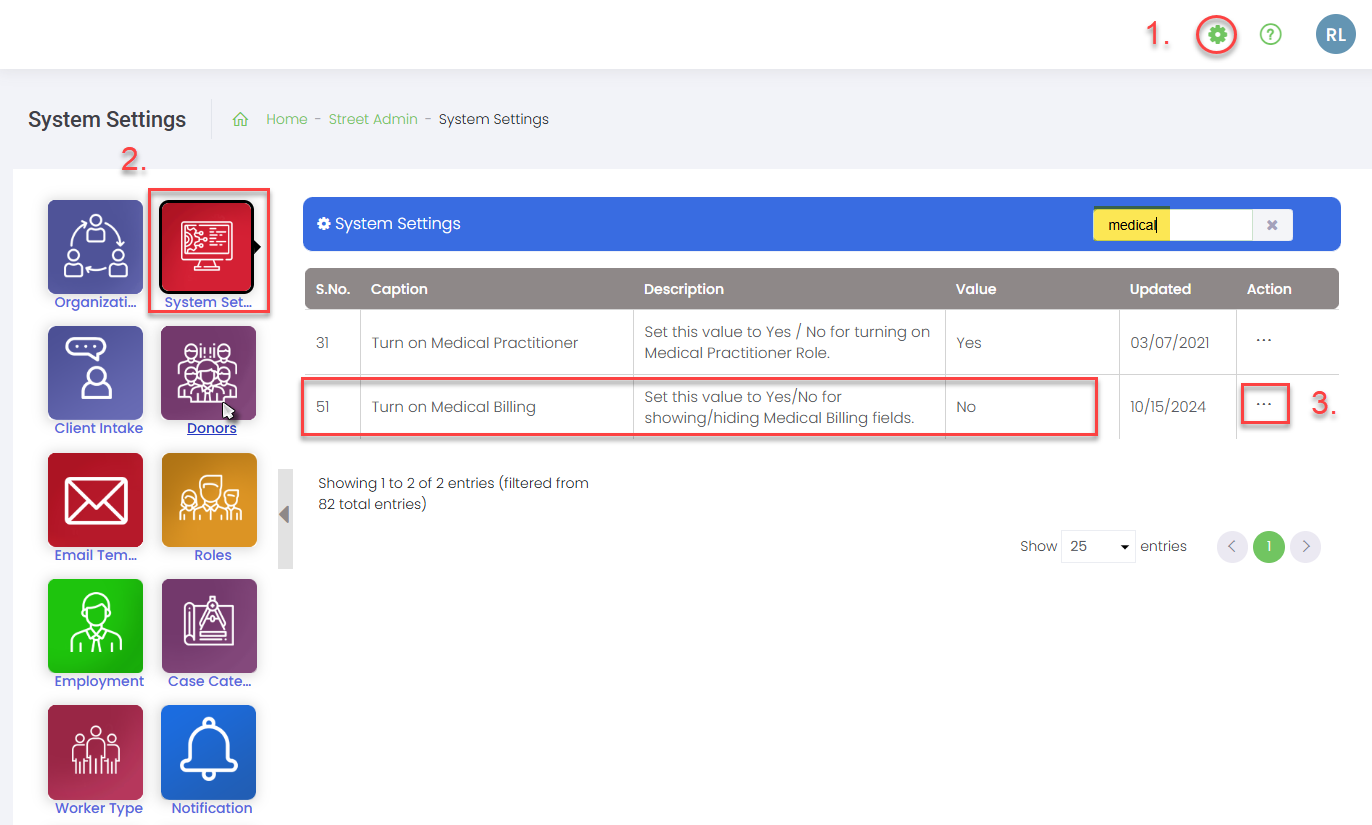The image size is (1372, 825).
Task: Open the Employment tile
Action: pos(96,626)
